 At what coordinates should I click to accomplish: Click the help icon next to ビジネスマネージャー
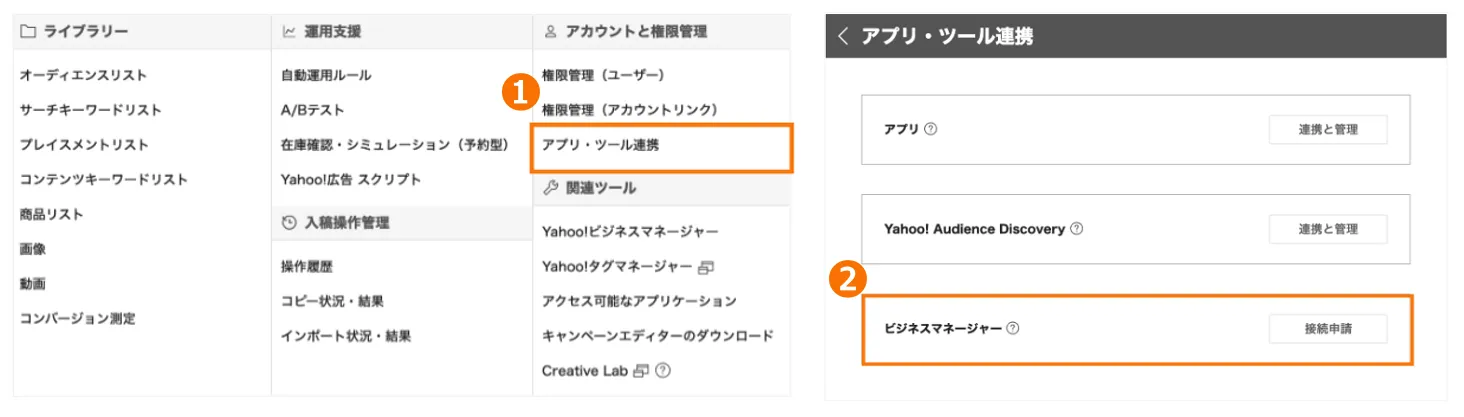[x=1013, y=328]
